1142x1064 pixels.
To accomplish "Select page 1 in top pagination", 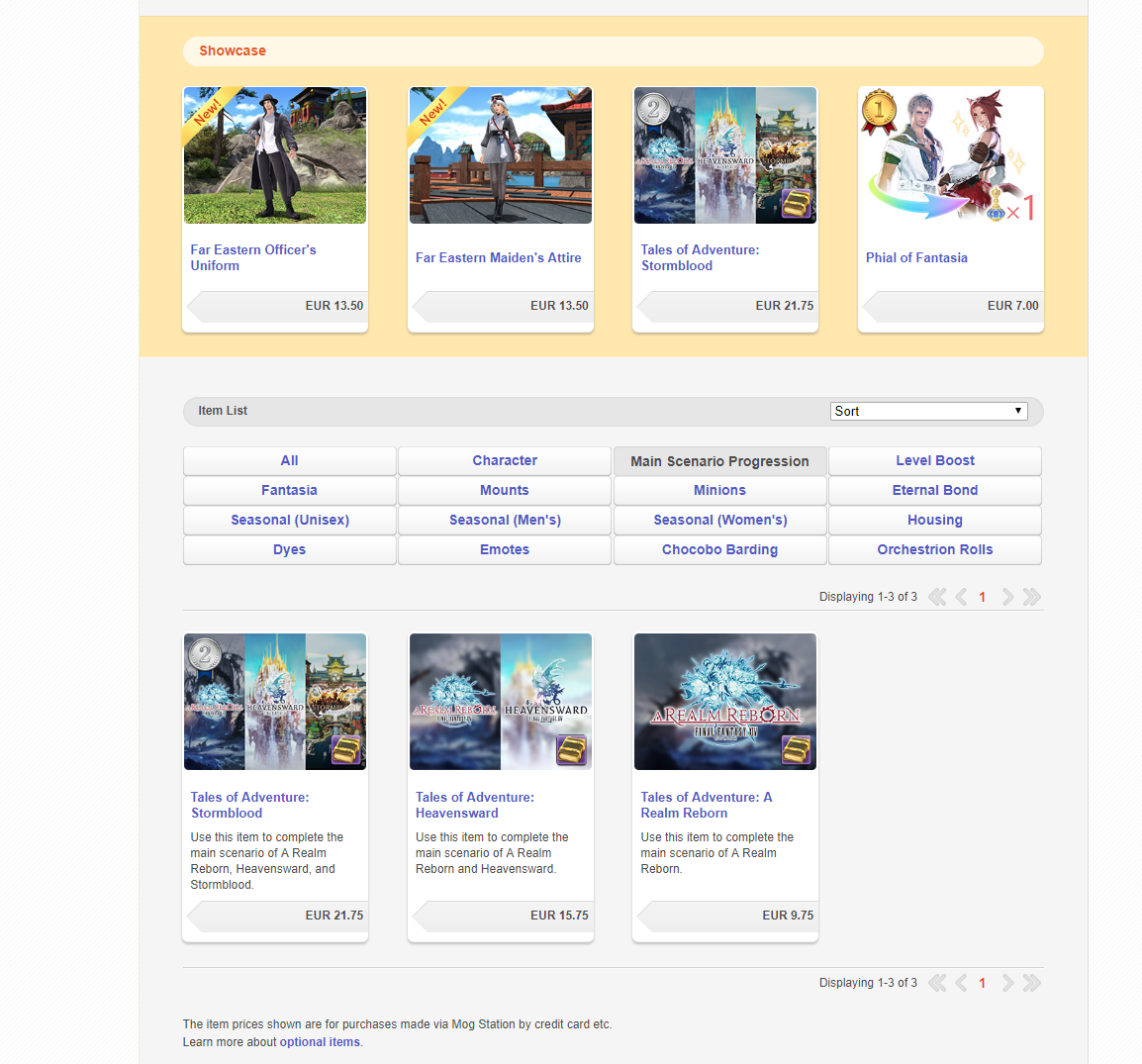I will pos(983,597).
